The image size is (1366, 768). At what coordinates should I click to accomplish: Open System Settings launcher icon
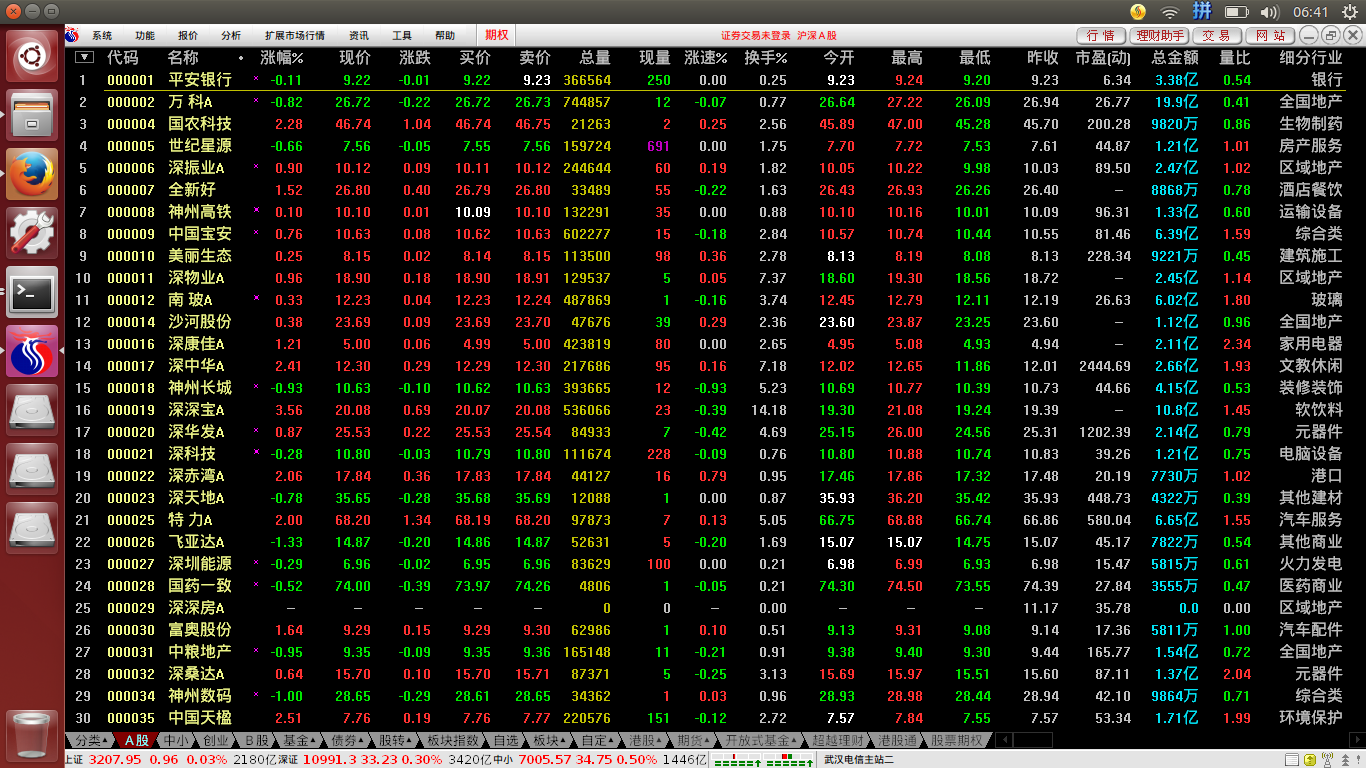[32, 234]
